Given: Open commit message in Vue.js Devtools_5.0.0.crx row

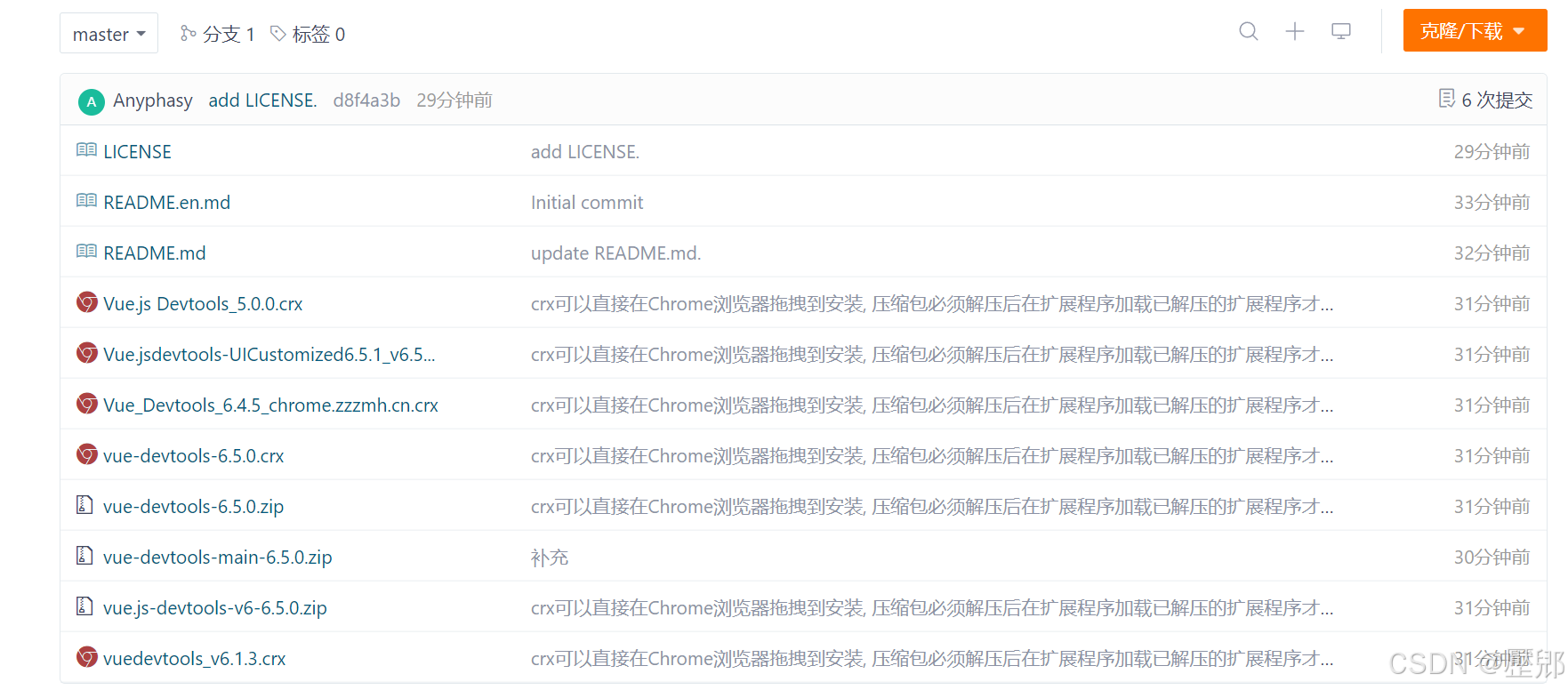Looking at the screenshot, I should 931,304.
